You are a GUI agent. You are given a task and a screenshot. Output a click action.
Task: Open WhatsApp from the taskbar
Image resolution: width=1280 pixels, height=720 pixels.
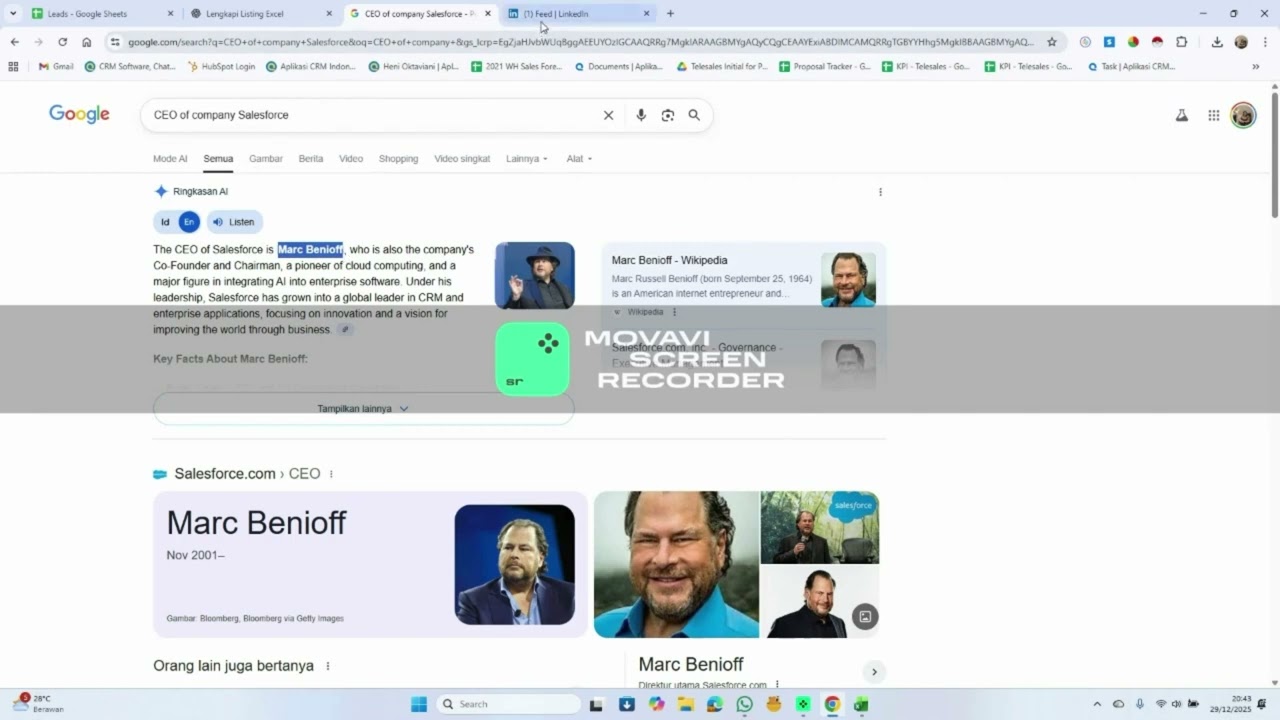(744, 704)
